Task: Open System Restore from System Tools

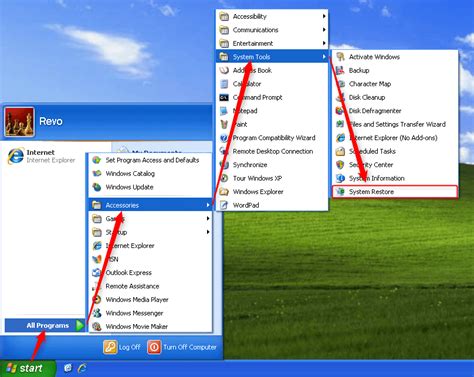Action: 395,192
